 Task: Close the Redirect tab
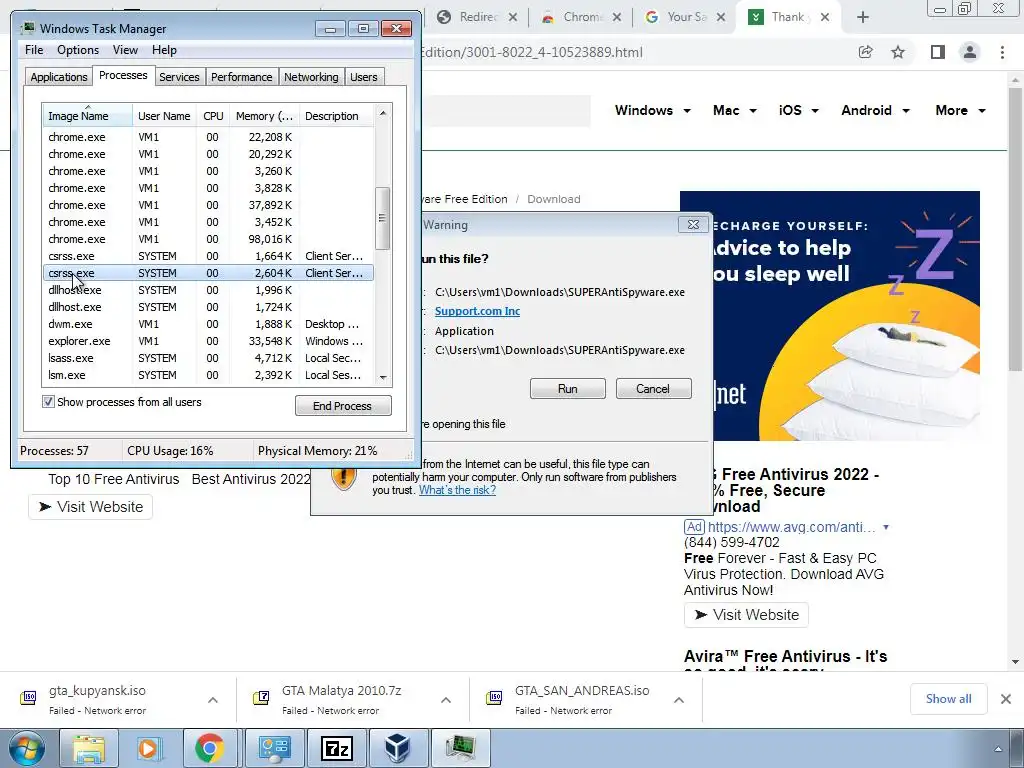[x=513, y=17]
